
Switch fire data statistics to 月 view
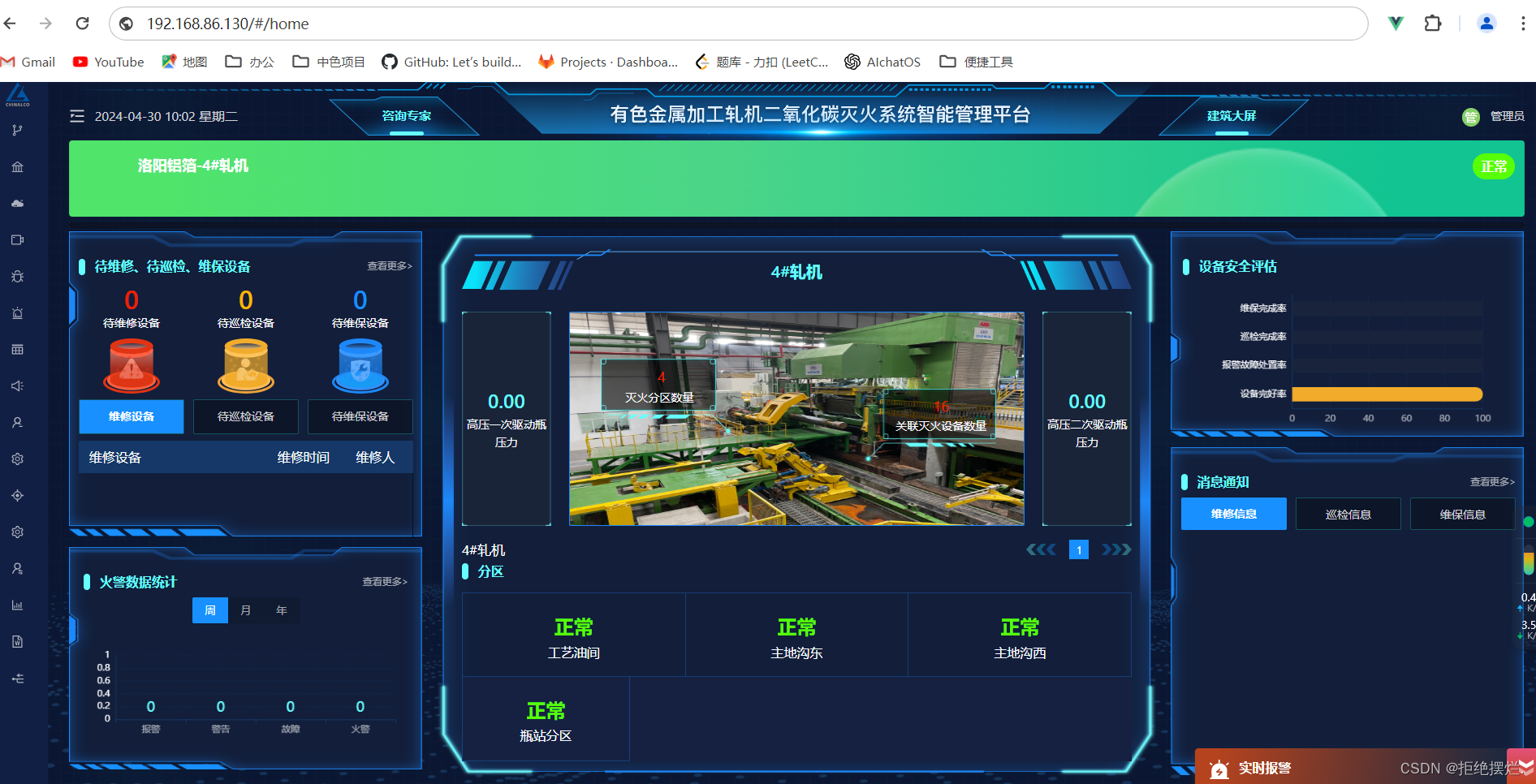(x=245, y=610)
